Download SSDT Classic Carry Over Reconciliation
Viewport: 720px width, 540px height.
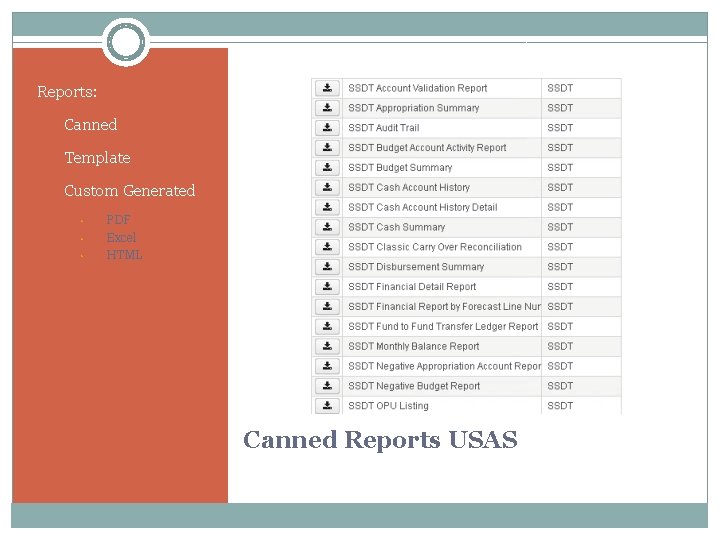coord(327,247)
